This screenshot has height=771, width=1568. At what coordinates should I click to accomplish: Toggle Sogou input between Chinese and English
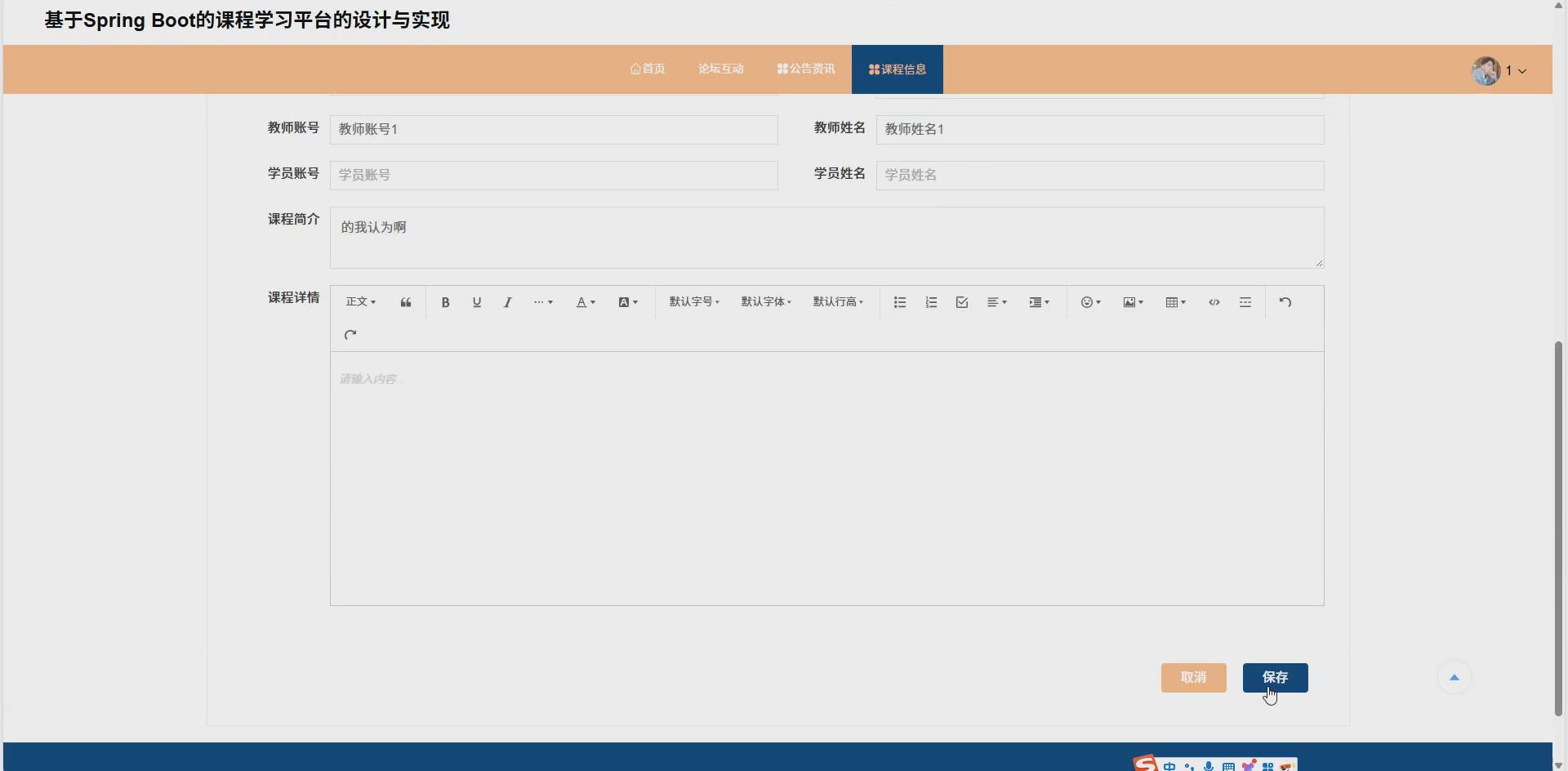tap(1169, 765)
